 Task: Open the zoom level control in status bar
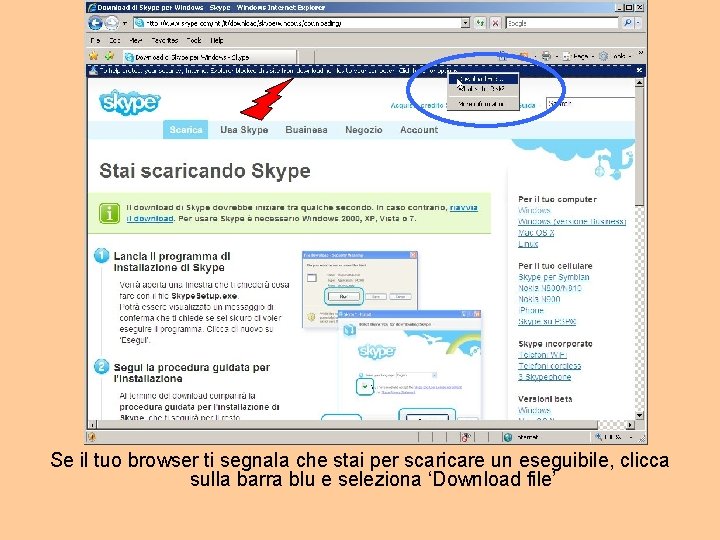[x=615, y=437]
